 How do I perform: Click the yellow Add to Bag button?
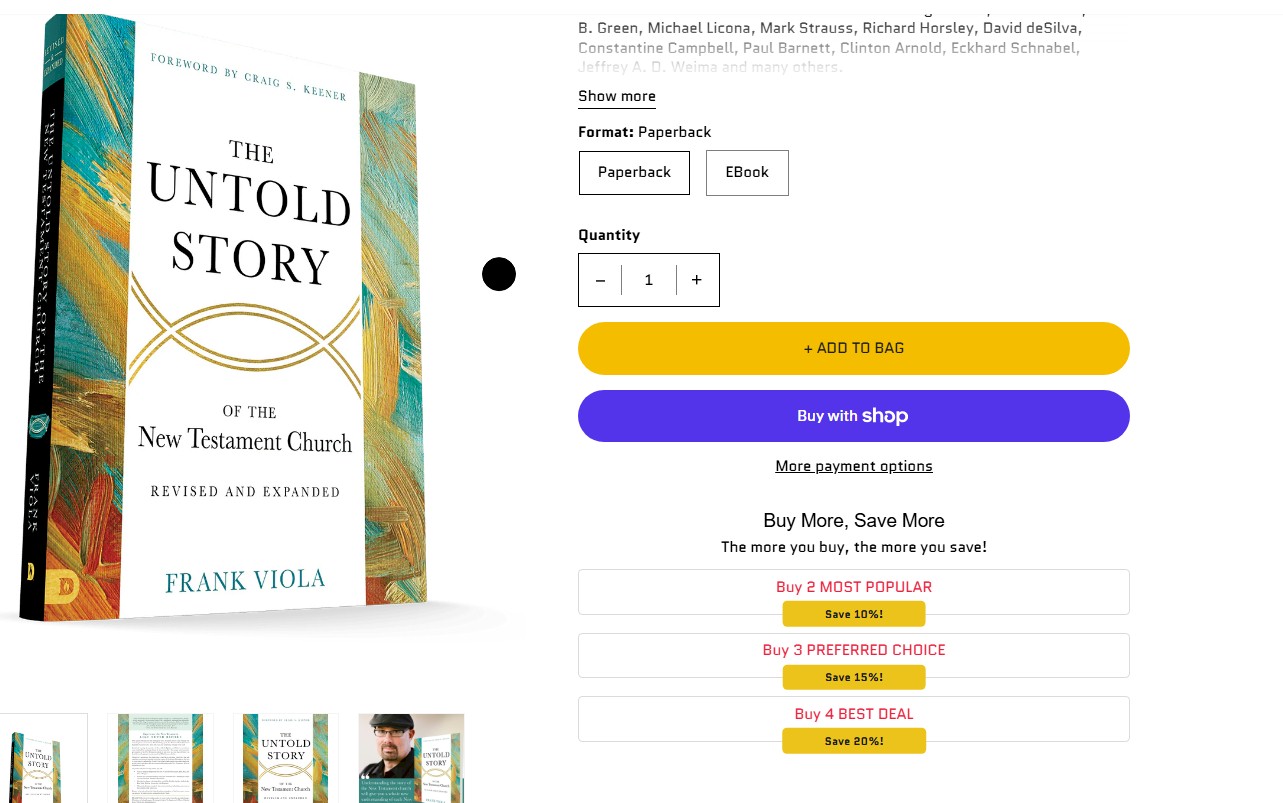click(x=854, y=348)
